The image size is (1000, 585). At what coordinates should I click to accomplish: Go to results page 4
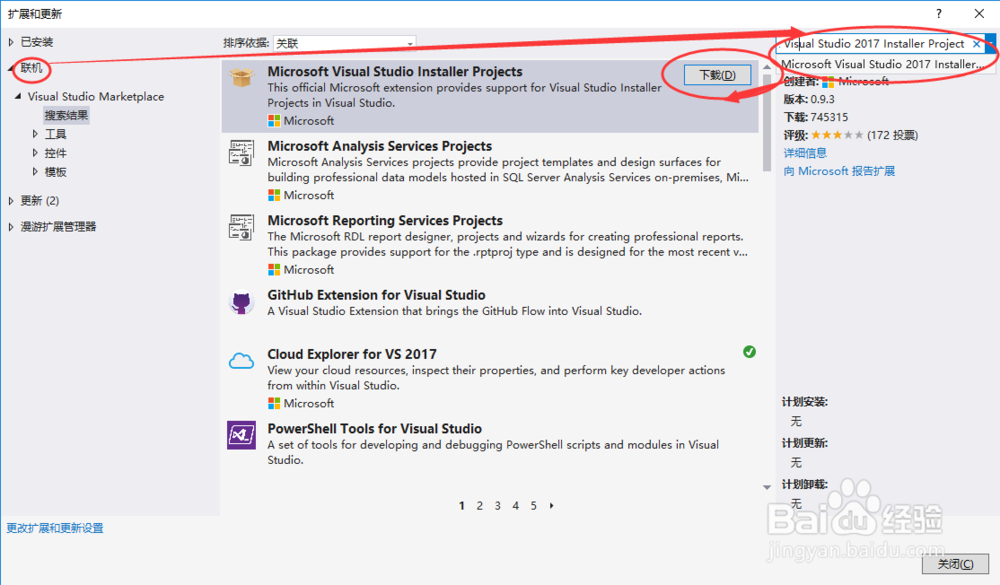(x=515, y=506)
